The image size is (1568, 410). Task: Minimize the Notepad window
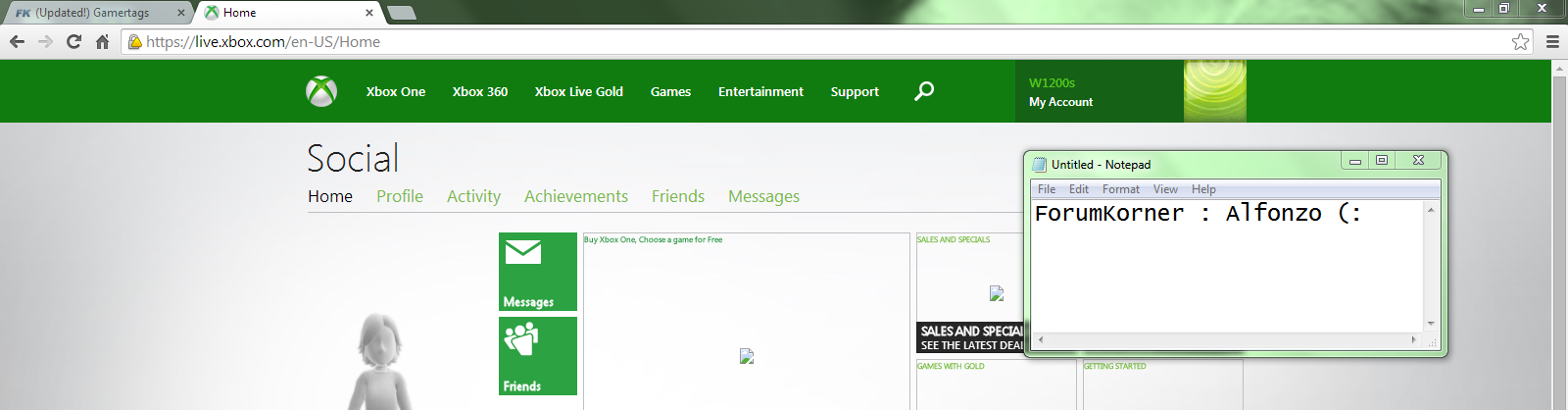[x=1355, y=161]
